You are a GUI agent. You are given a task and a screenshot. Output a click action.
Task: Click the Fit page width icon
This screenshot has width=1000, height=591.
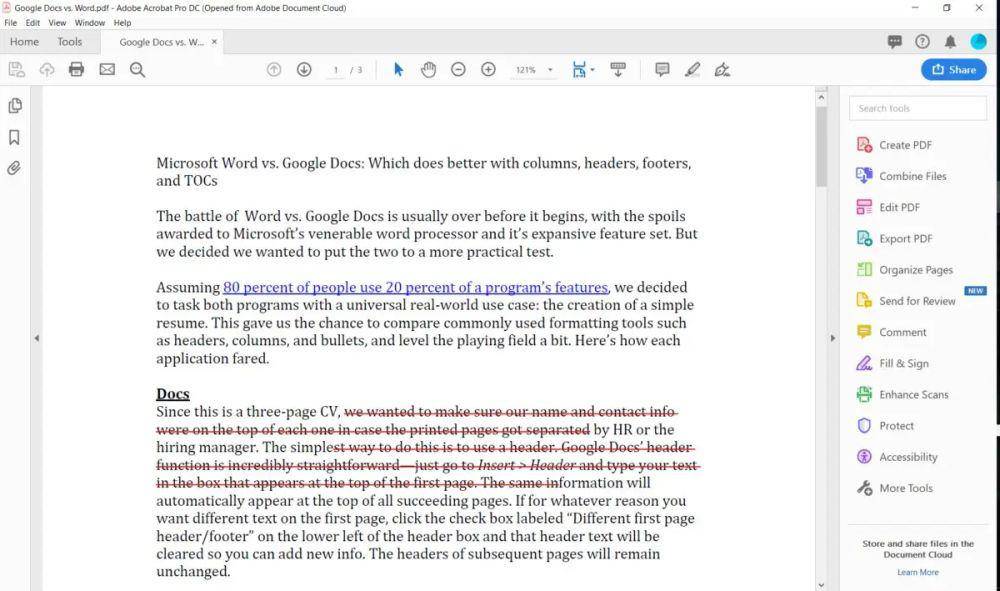pyautogui.click(x=579, y=69)
